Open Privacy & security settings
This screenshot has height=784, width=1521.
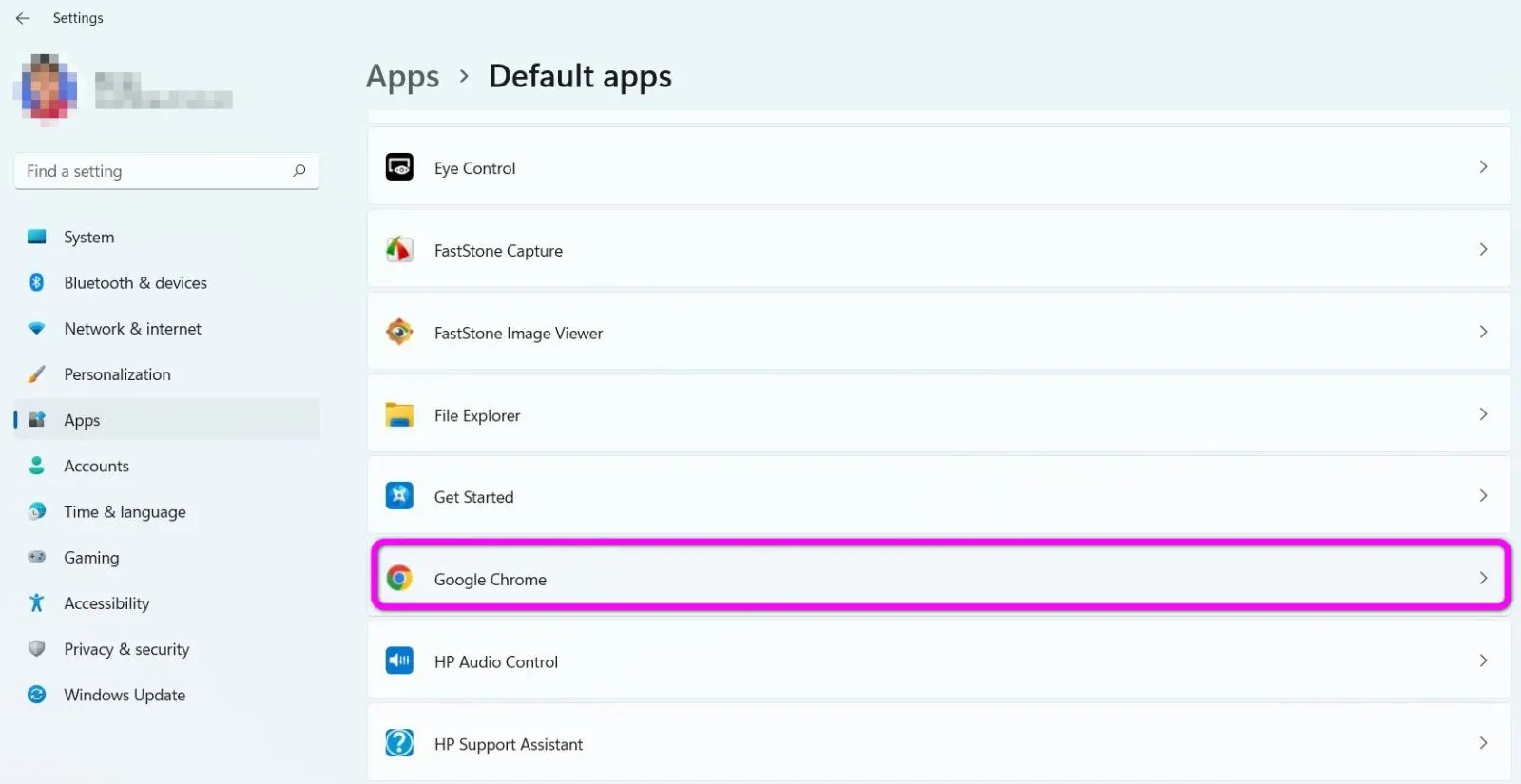[x=167, y=649]
